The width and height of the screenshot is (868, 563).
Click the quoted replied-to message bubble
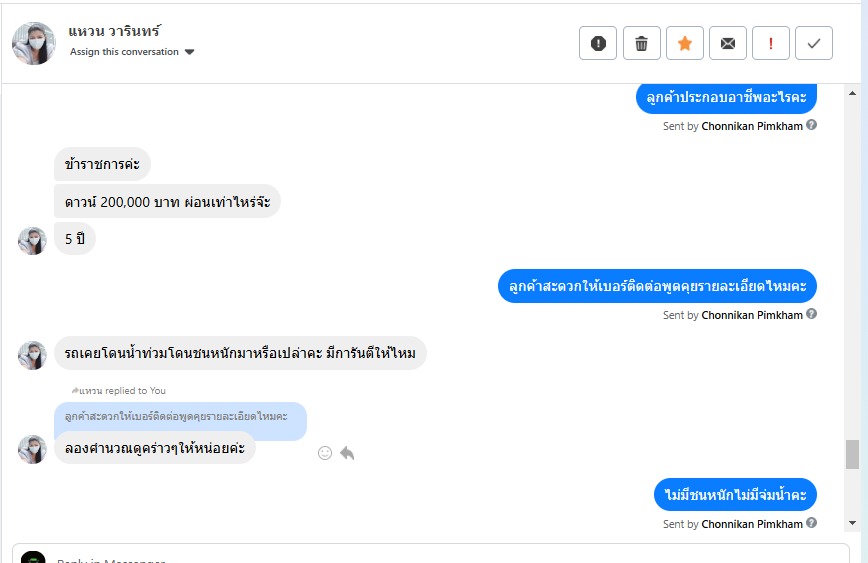[180, 416]
